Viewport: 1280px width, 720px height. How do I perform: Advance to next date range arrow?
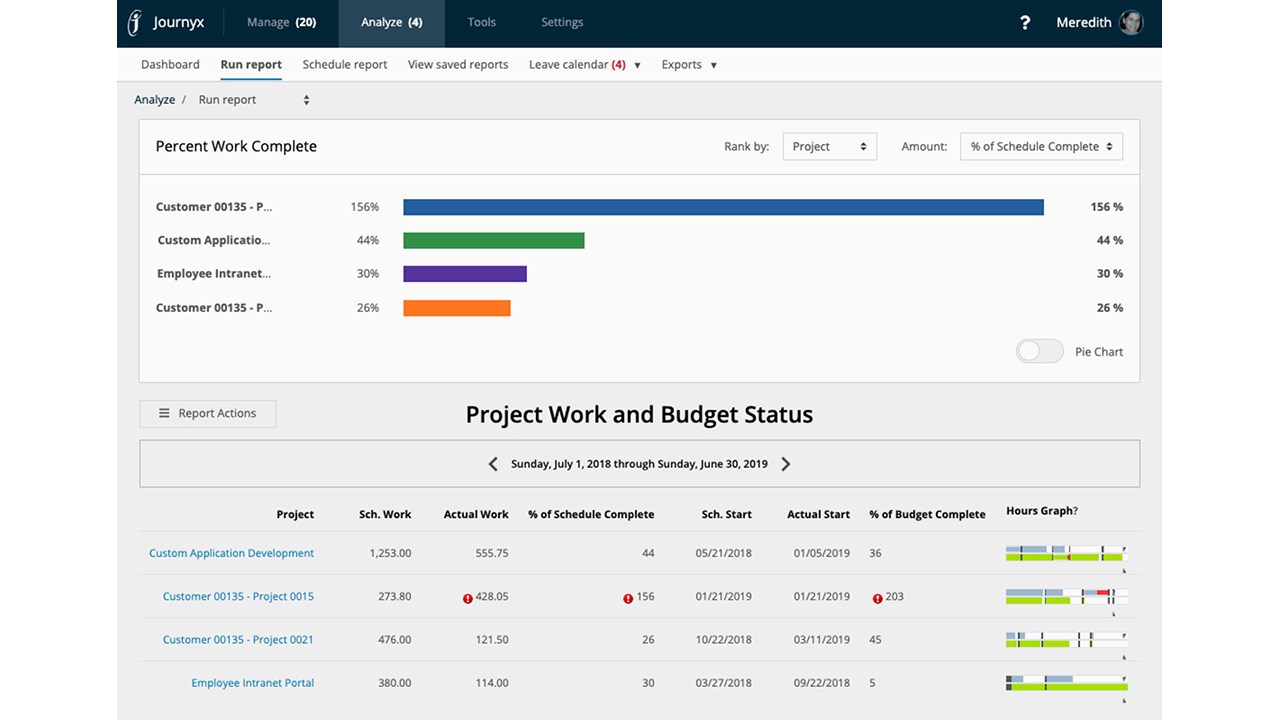786,464
